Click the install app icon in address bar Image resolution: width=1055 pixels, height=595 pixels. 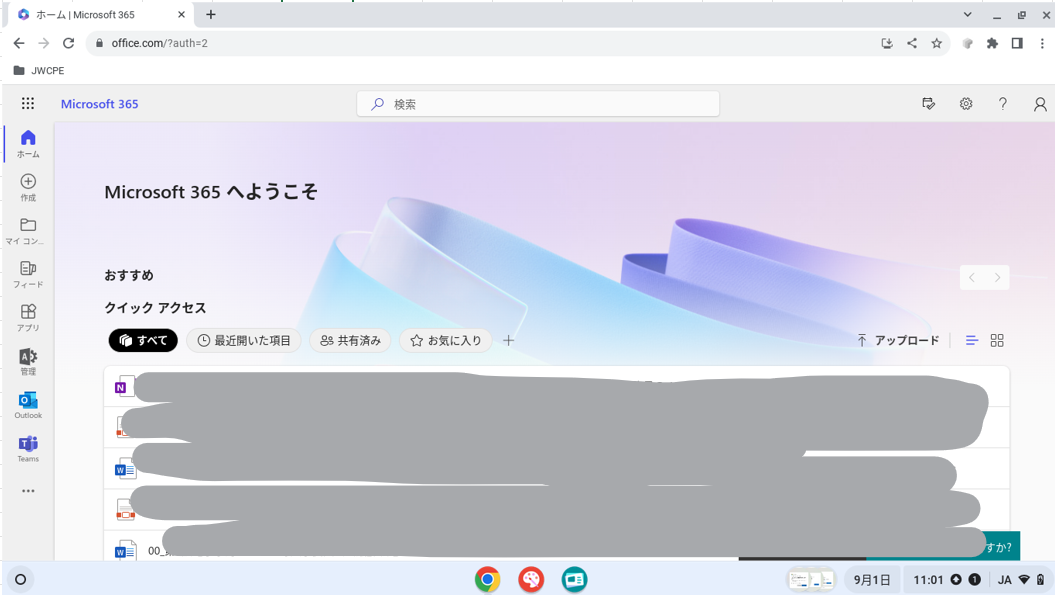(887, 43)
